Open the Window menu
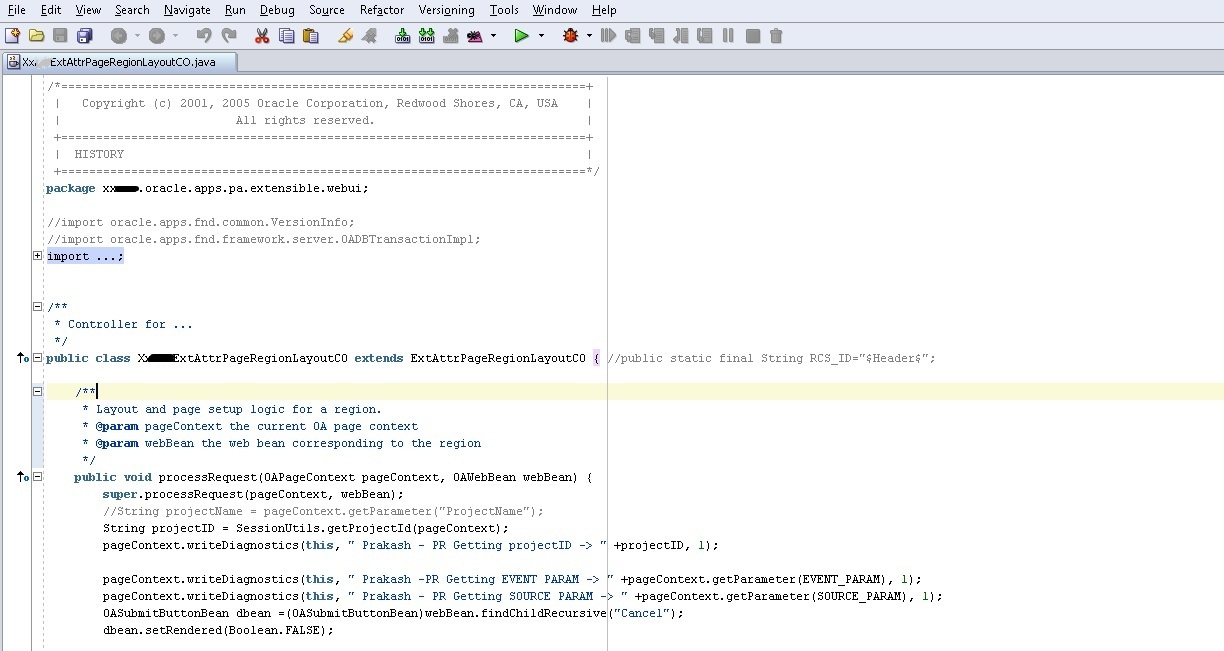The height and width of the screenshot is (651, 1224). 554,10
